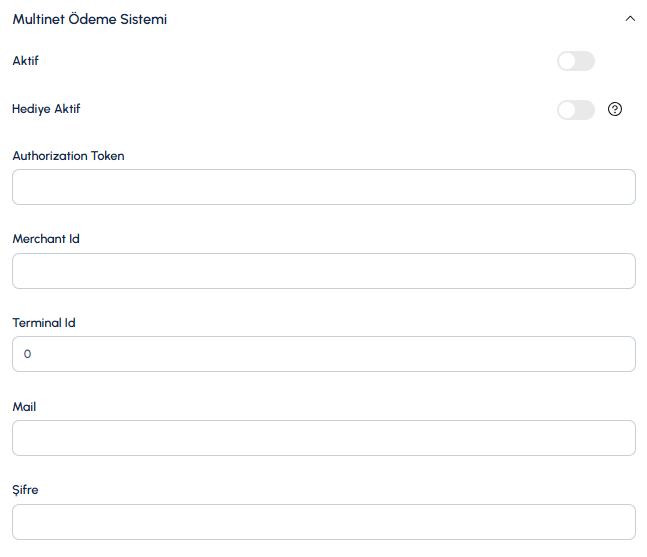Collapse the Multinet Ödeme Sistemi section chevron
The height and width of the screenshot is (557, 647).
tap(630, 19)
